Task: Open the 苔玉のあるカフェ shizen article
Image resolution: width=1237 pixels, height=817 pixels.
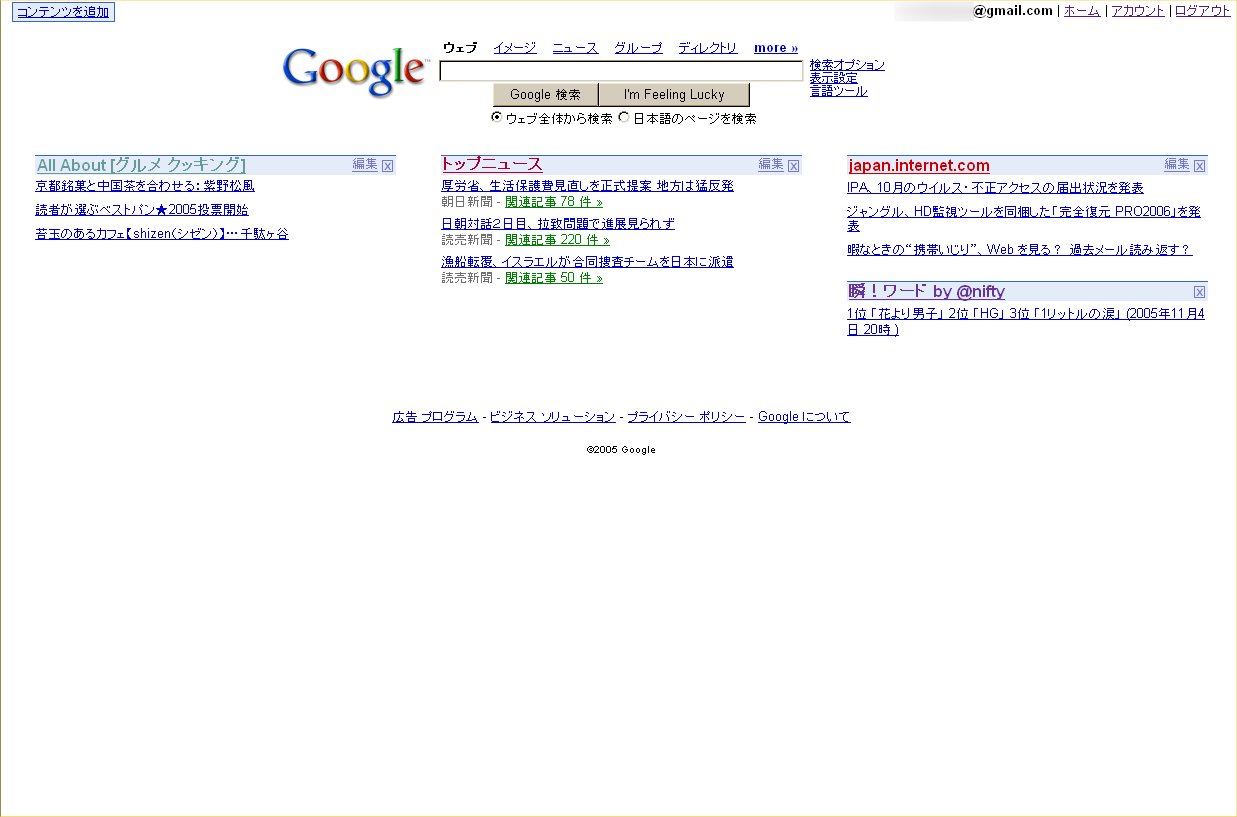Action: point(162,234)
